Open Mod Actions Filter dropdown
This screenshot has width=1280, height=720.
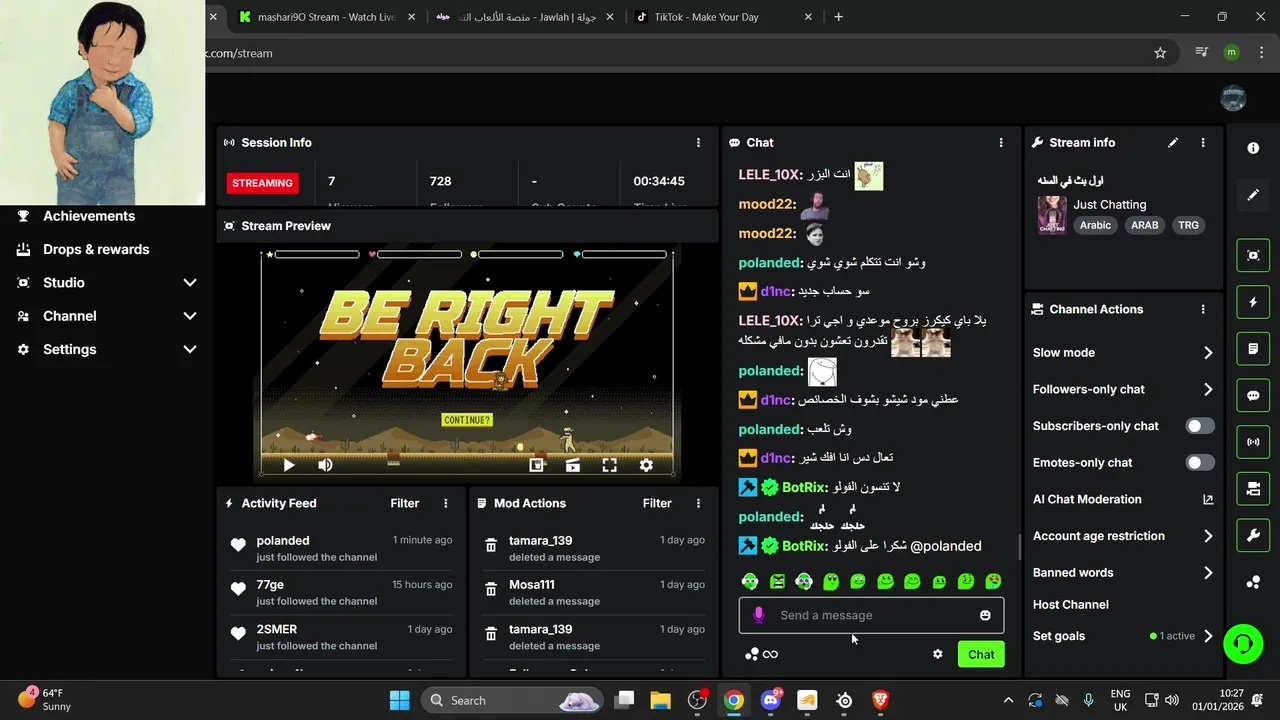coord(657,504)
